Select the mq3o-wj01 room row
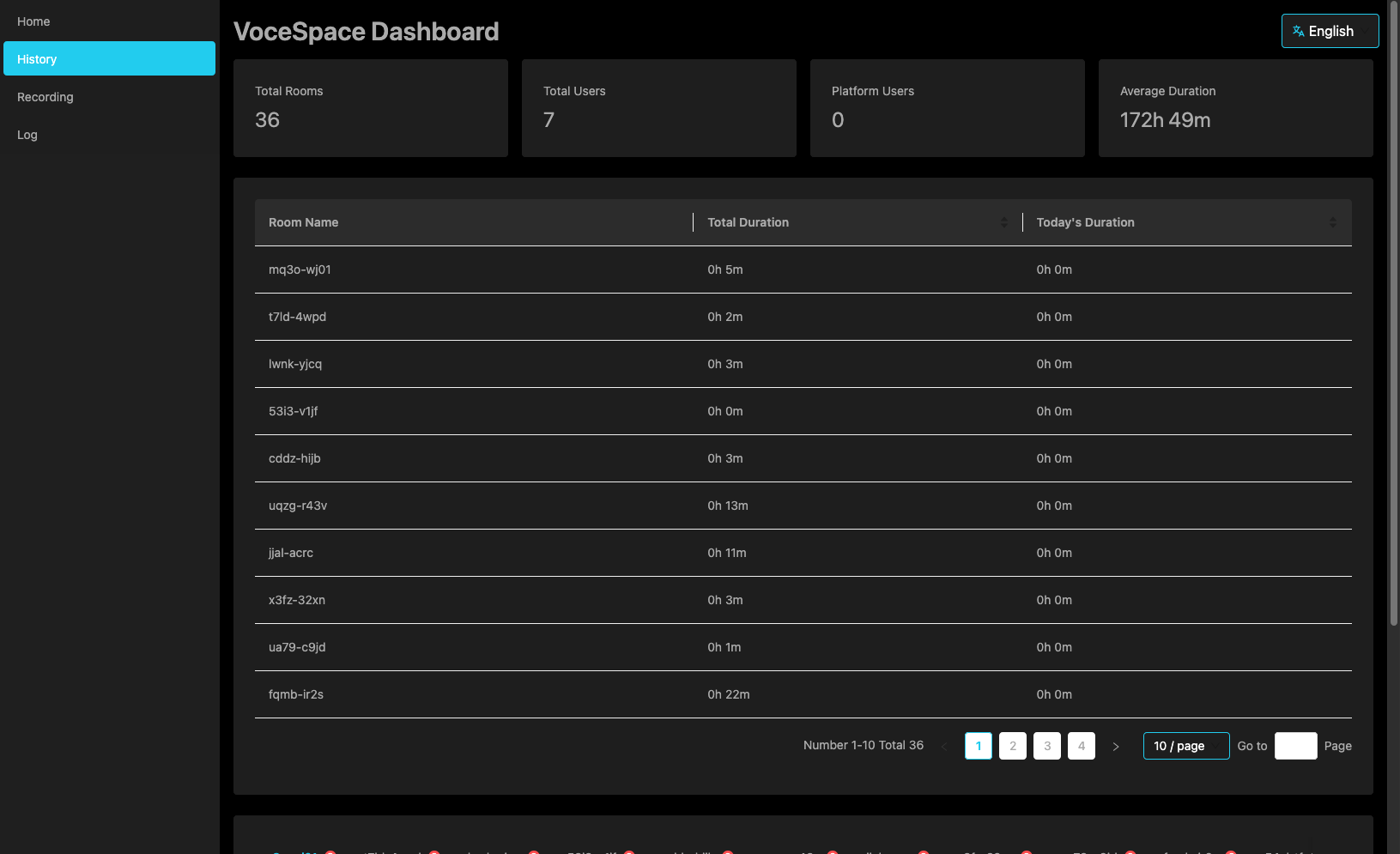The image size is (1400, 854). pos(803,270)
